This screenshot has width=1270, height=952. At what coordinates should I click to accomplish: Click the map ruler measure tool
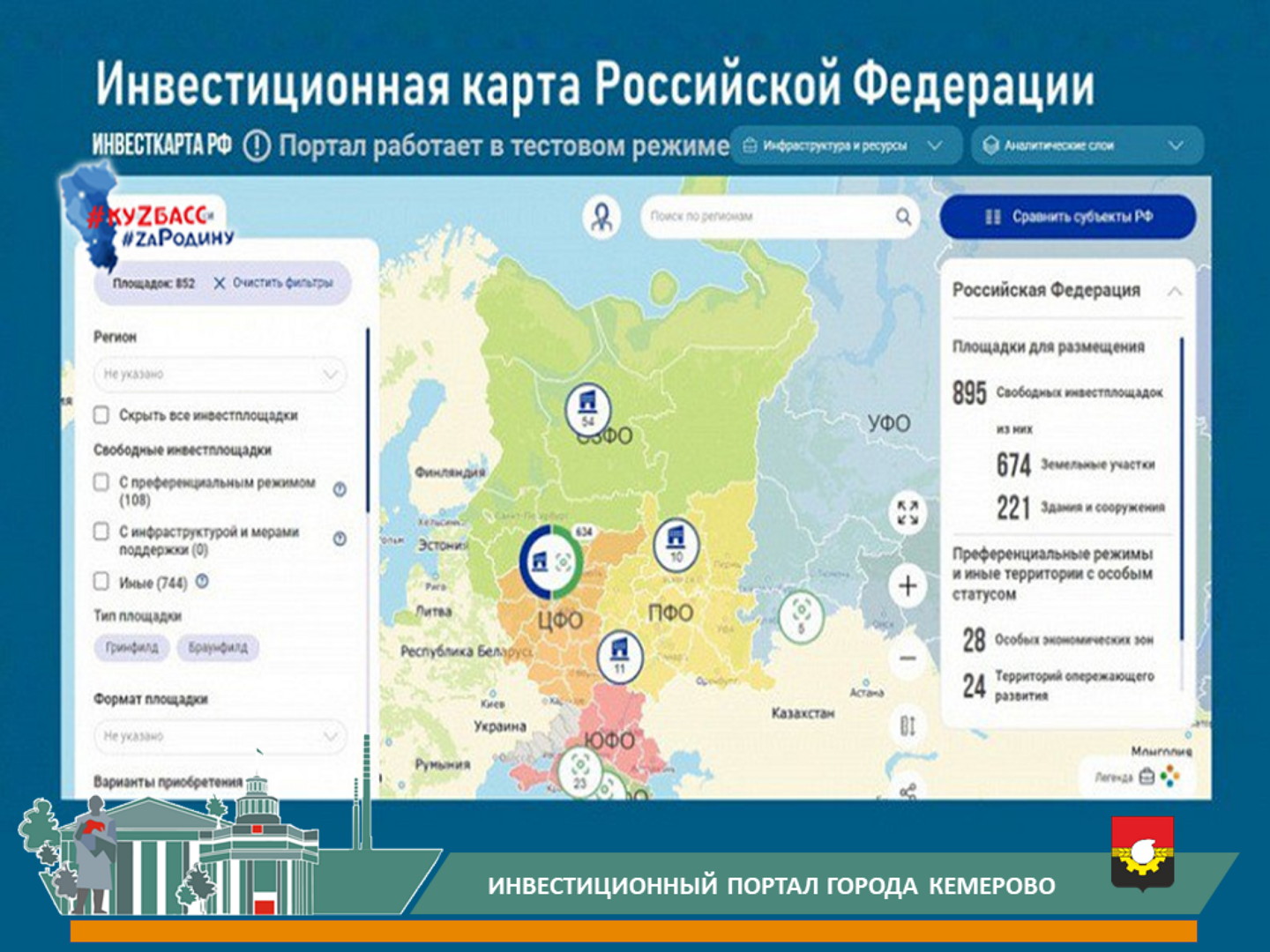(x=908, y=726)
